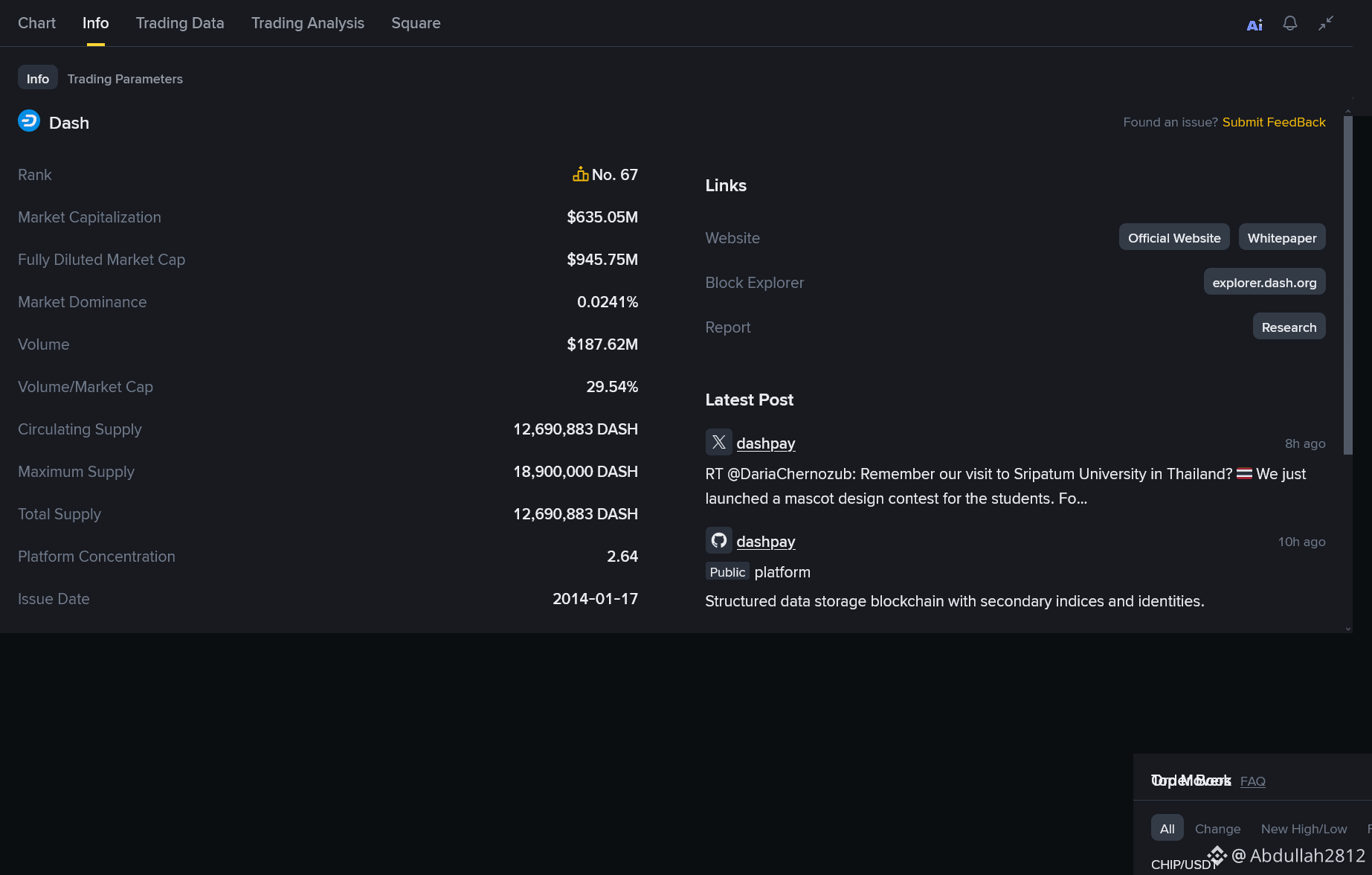The width and height of the screenshot is (1372, 875).
Task: Open the Research report button
Action: (x=1289, y=327)
